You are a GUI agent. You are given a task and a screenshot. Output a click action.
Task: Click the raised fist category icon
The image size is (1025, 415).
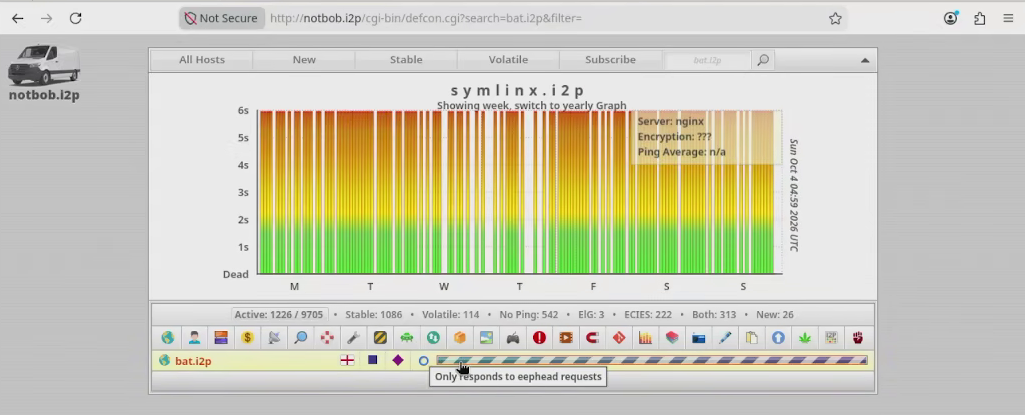[858, 338]
